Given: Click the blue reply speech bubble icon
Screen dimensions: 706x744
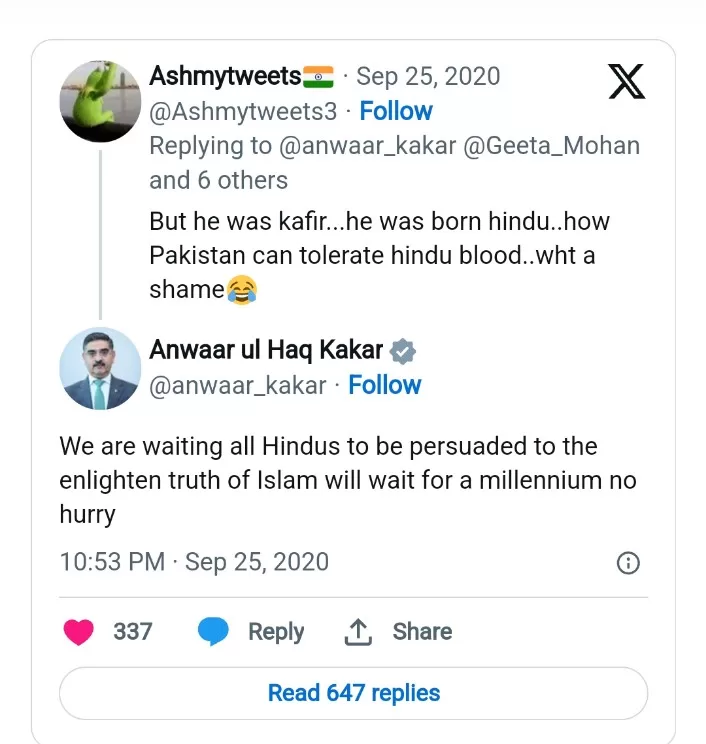Looking at the screenshot, I should (212, 631).
